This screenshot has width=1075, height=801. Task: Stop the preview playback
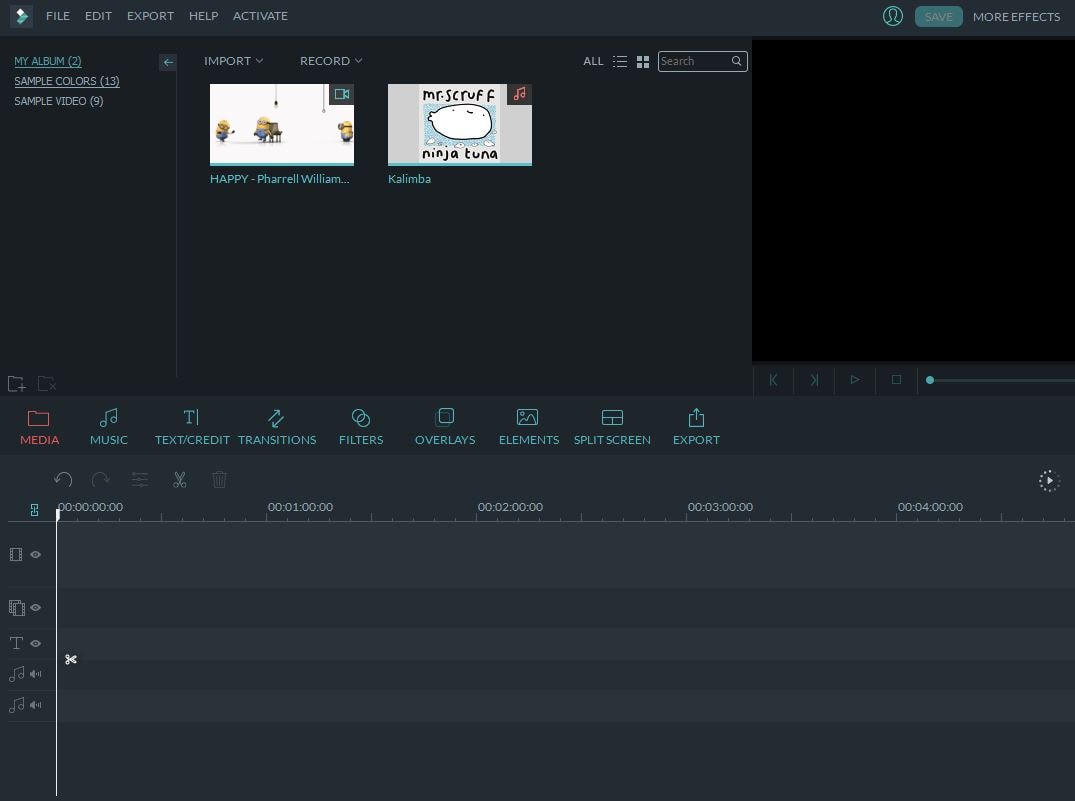pyautogui.click(x=896, y=380)
